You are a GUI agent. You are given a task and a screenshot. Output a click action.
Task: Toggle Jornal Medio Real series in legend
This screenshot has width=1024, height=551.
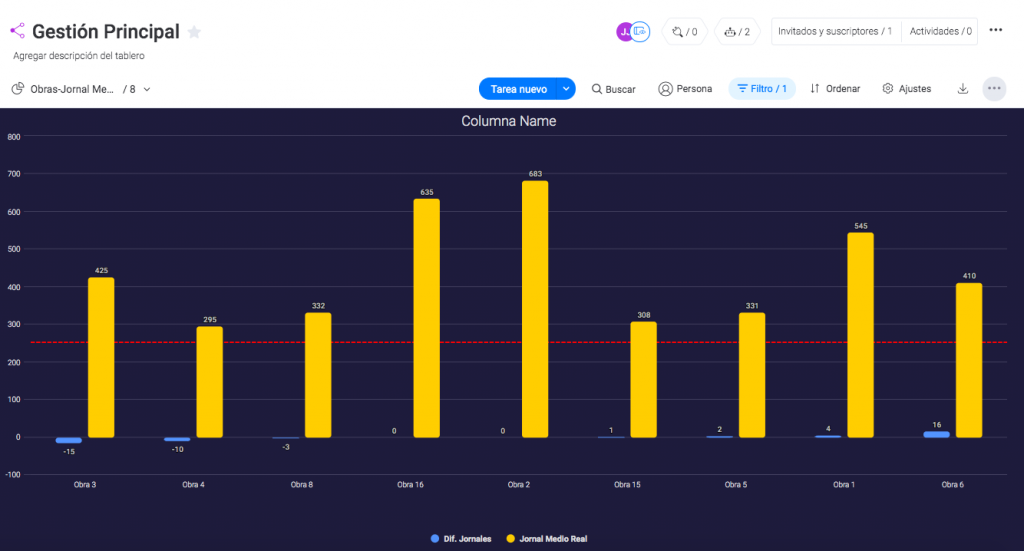coord(546,539)
